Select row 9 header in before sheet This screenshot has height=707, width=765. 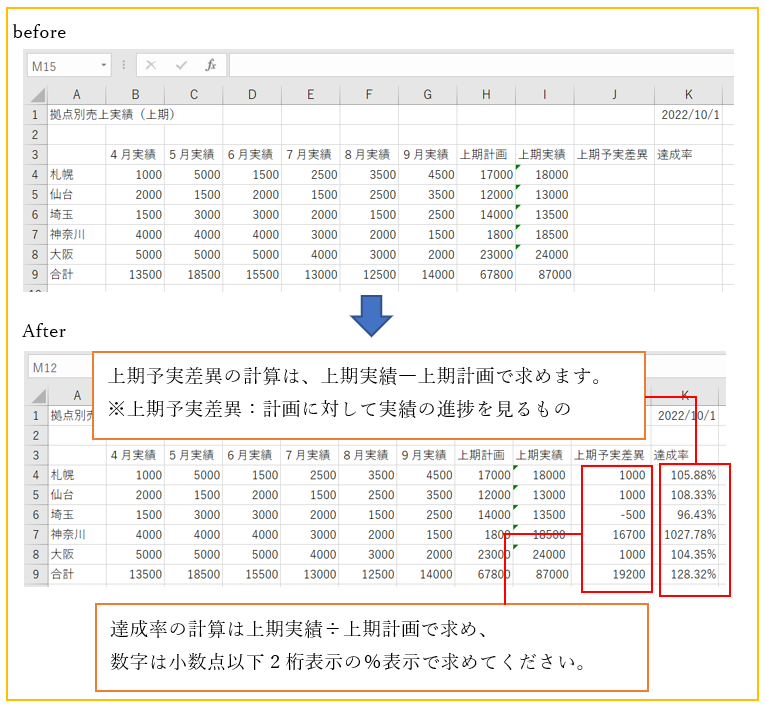35,273
